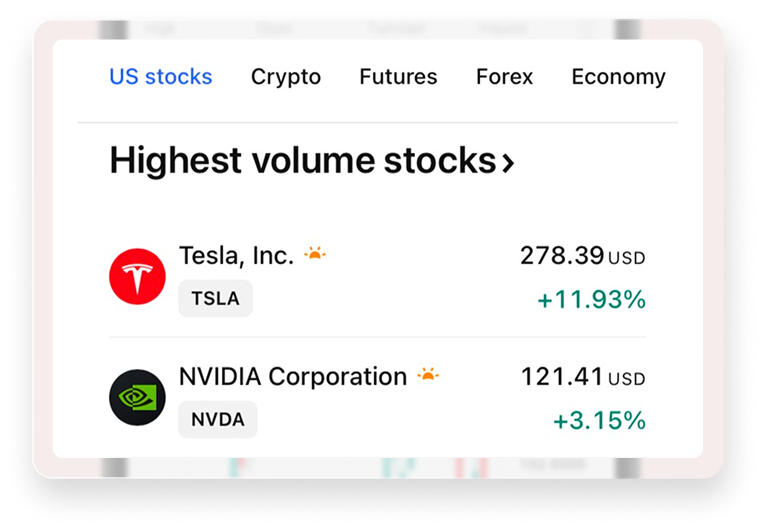Viewport: 761px width, 530px height.
Task: Click the Tesla logo icon
Action: (x=137, y=276)
